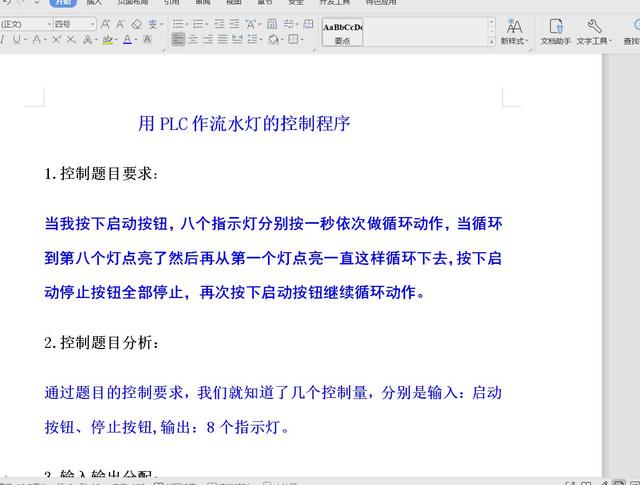The image size is (640, 485).
Task: Open the phonetic guide (变) tool
Action: tap(153, 24)
